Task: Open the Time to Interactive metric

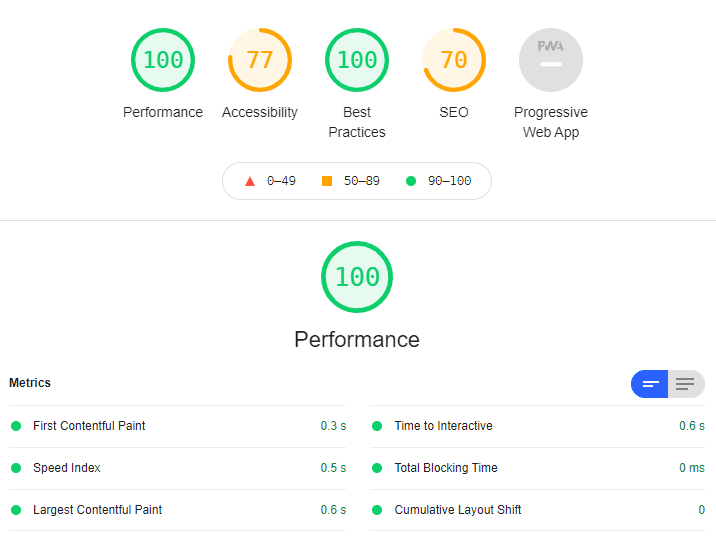Action: point(537,426)
